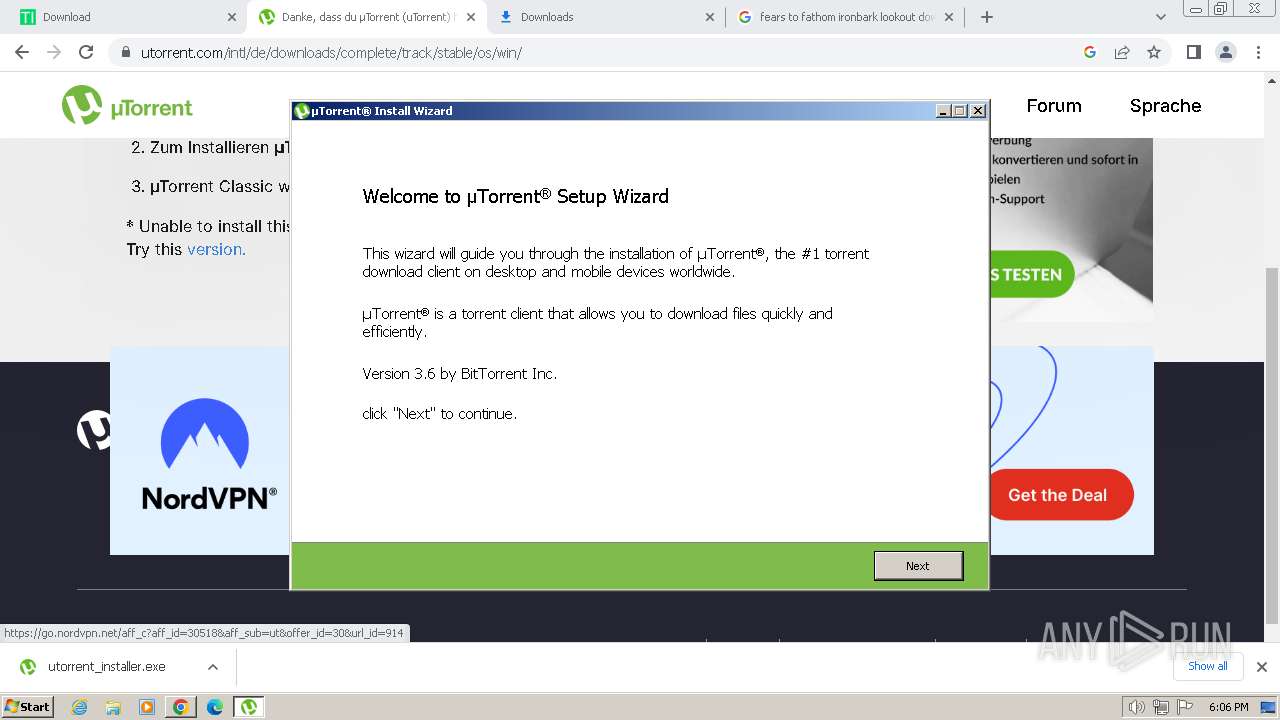The width and height of the screenshot is (1280, 720).
Task: Open Windows Media Player from the taskbar
Action: pos(147,707)
